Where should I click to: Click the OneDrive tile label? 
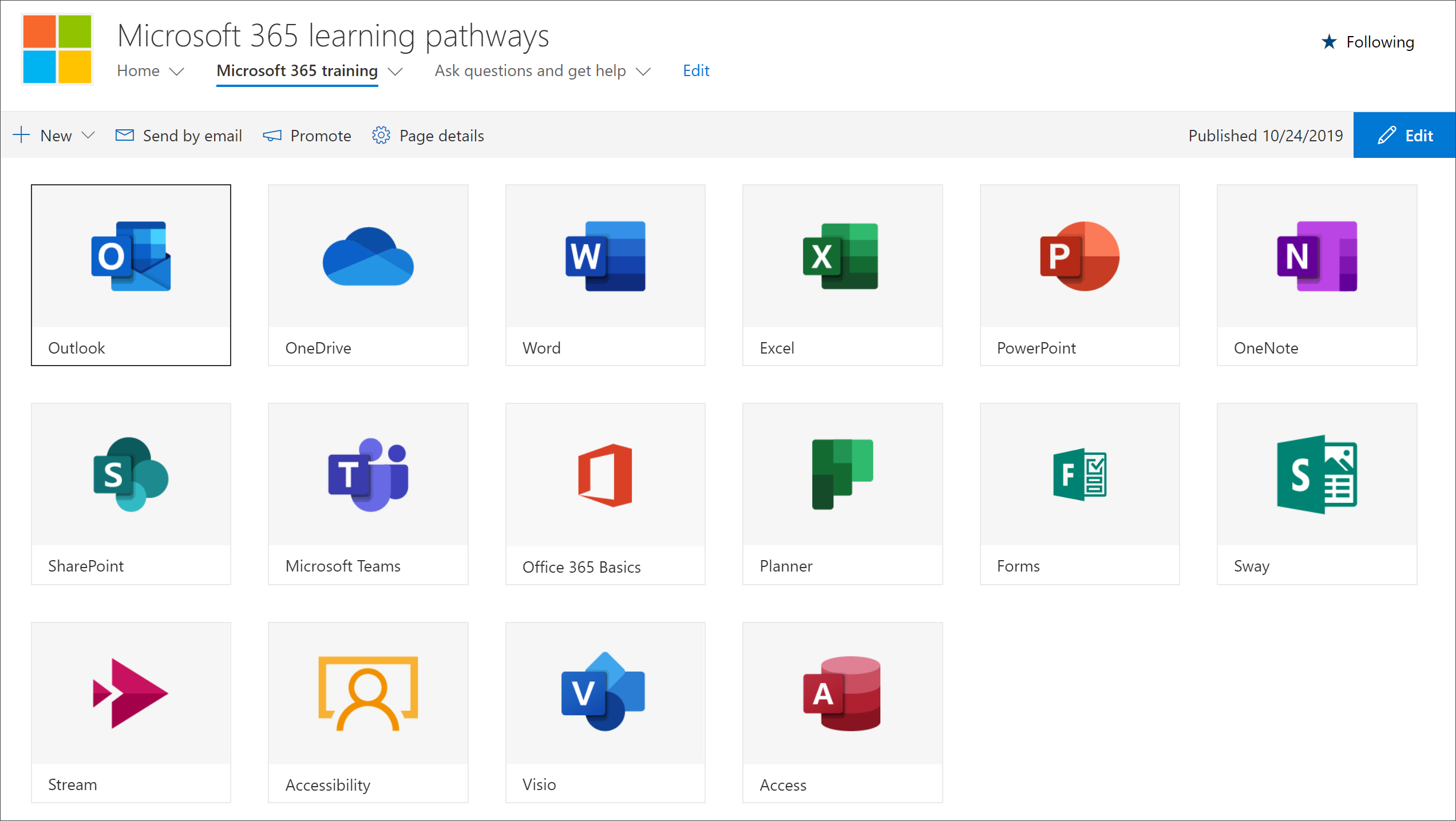pyautogui.click(x=318, y=348)
